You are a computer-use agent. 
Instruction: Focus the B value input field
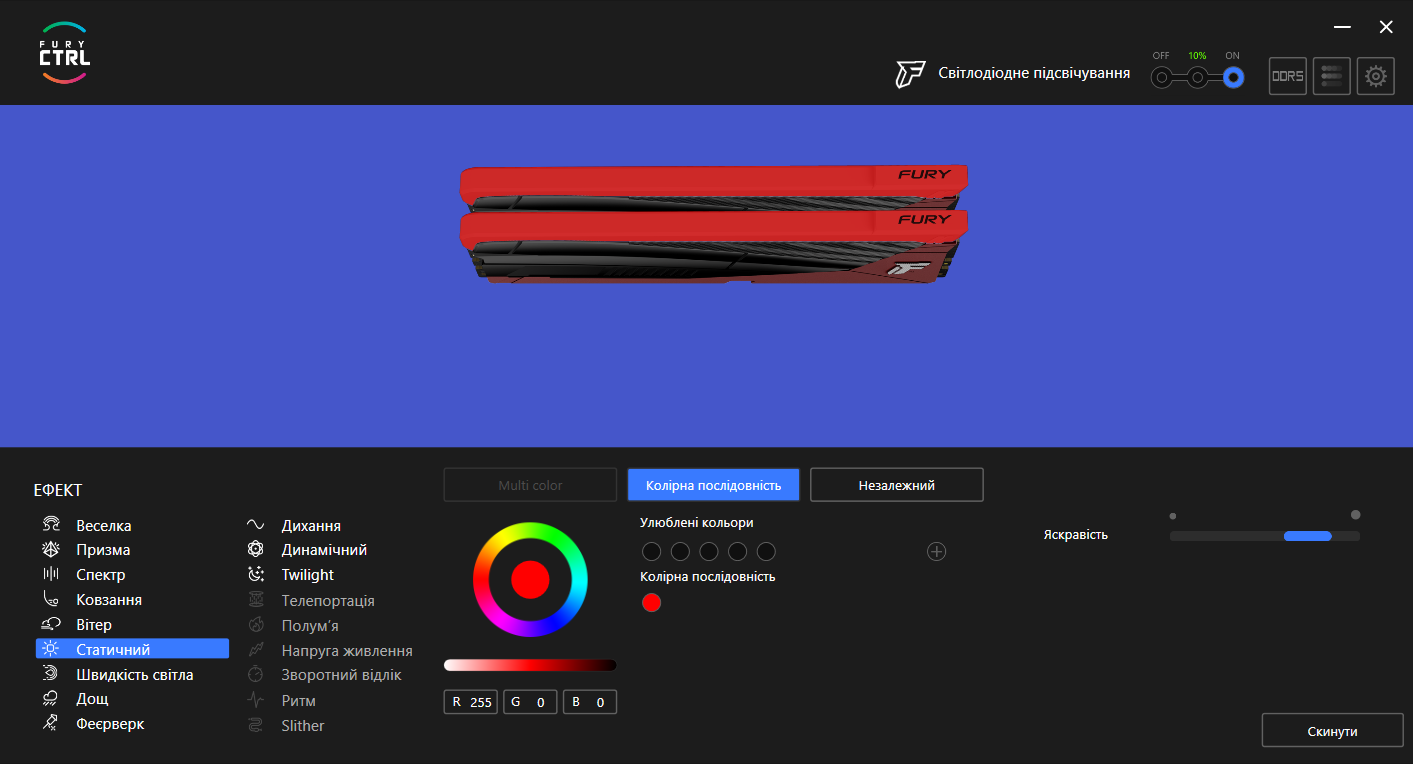click(x=590, y=702)
